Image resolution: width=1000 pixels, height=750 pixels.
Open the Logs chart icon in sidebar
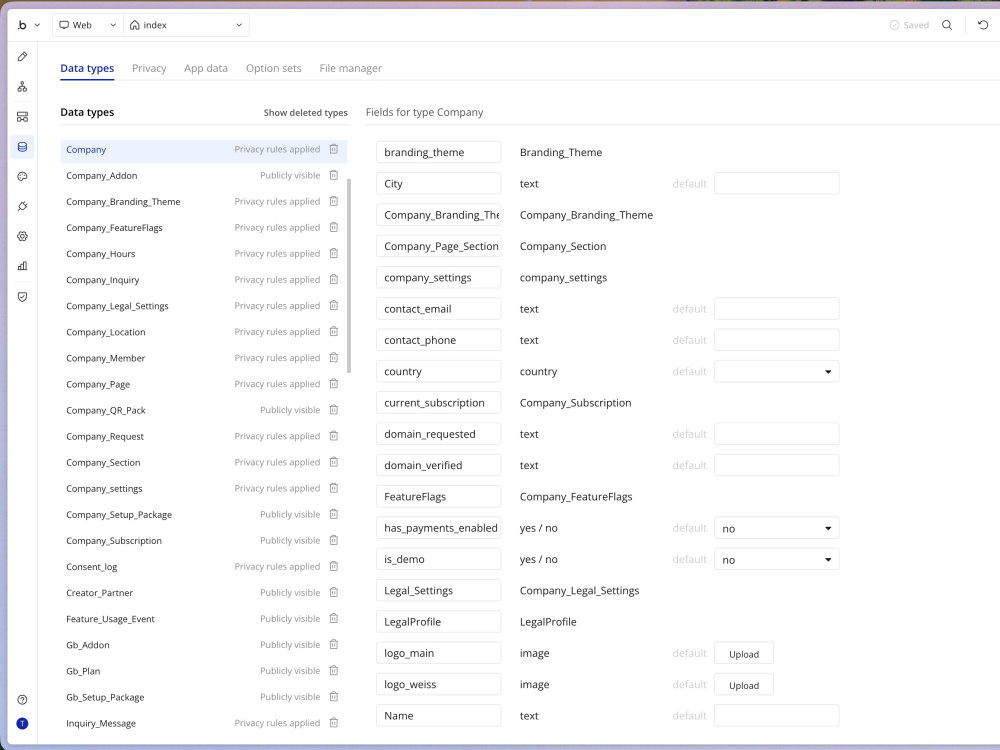pos(22,266)
